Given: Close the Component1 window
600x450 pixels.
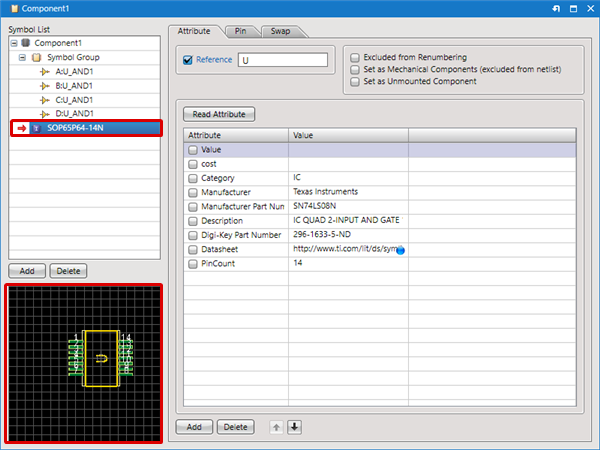Looking at the screenshot, I should click(590, 8).
